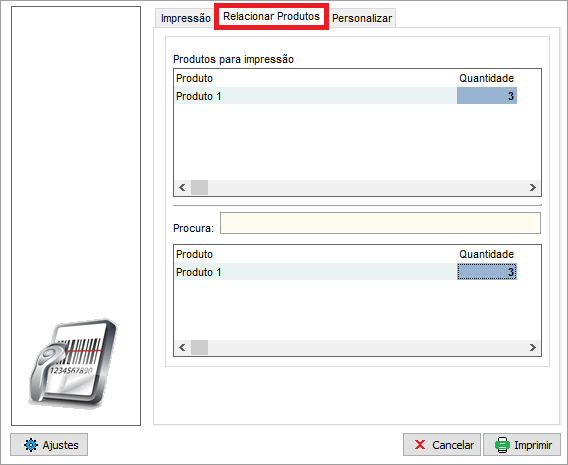The height and width of the screenshot is (465, 568).
Task: Open the Personalizar tab
Action: (362, 18)
